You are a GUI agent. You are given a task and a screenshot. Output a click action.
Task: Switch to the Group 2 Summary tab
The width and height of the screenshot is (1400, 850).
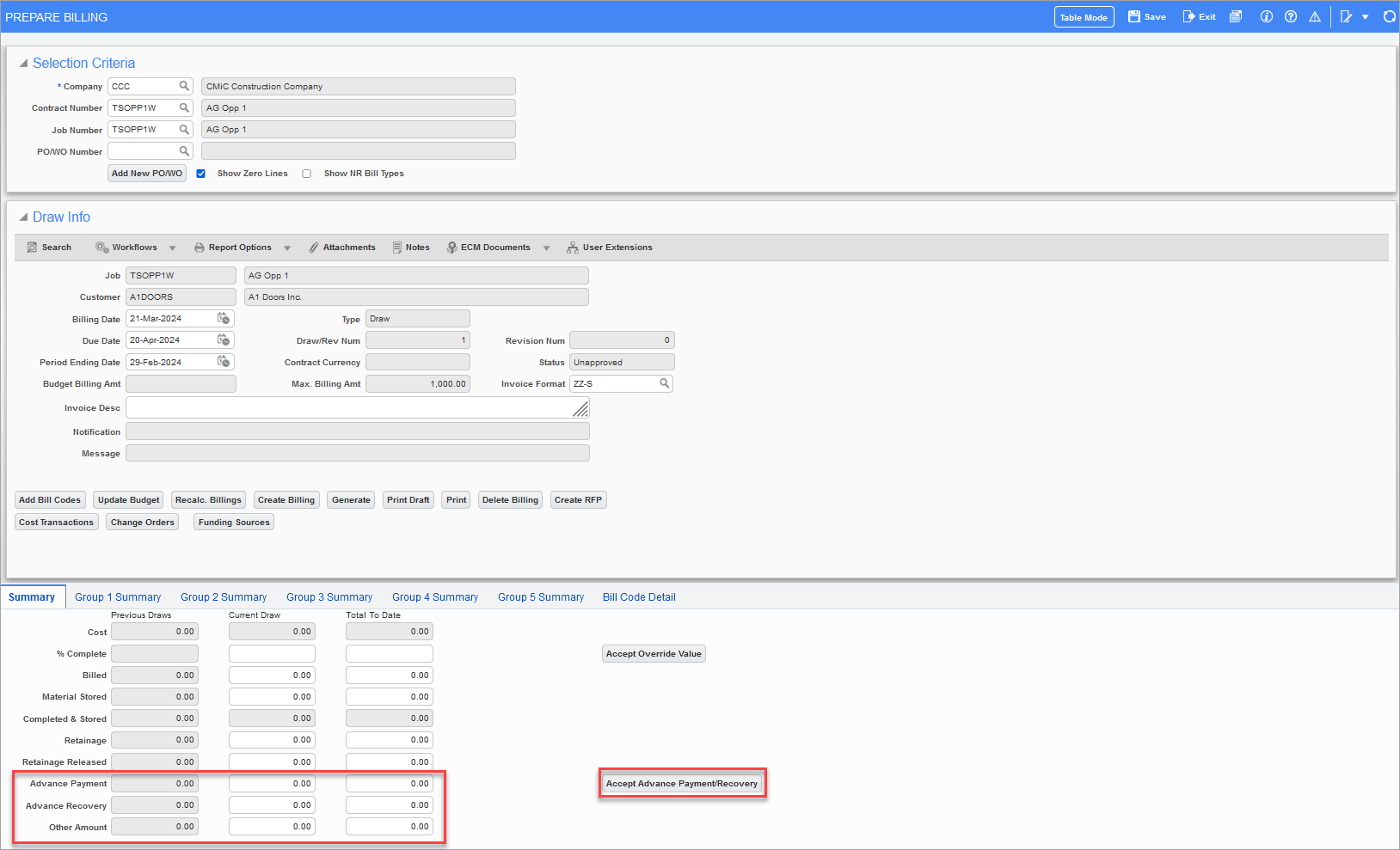224,597
